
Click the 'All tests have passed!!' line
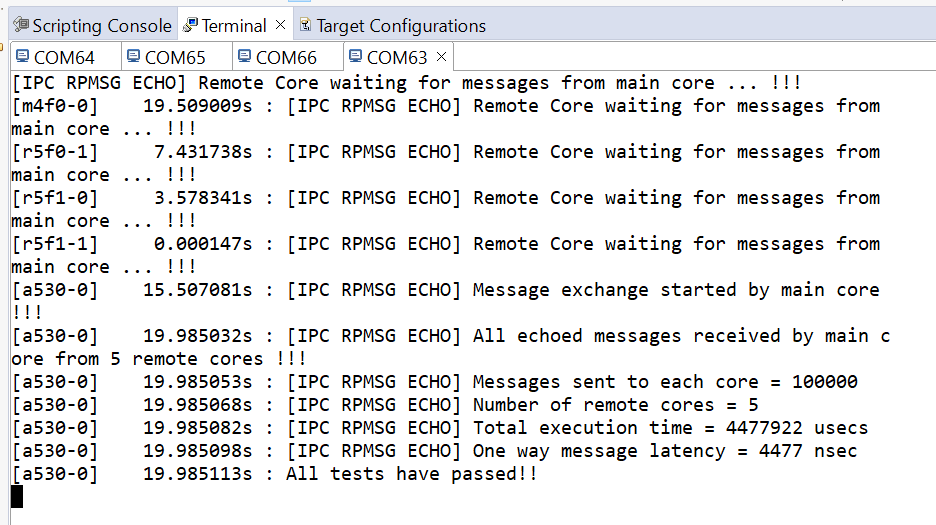coord(275,474)
